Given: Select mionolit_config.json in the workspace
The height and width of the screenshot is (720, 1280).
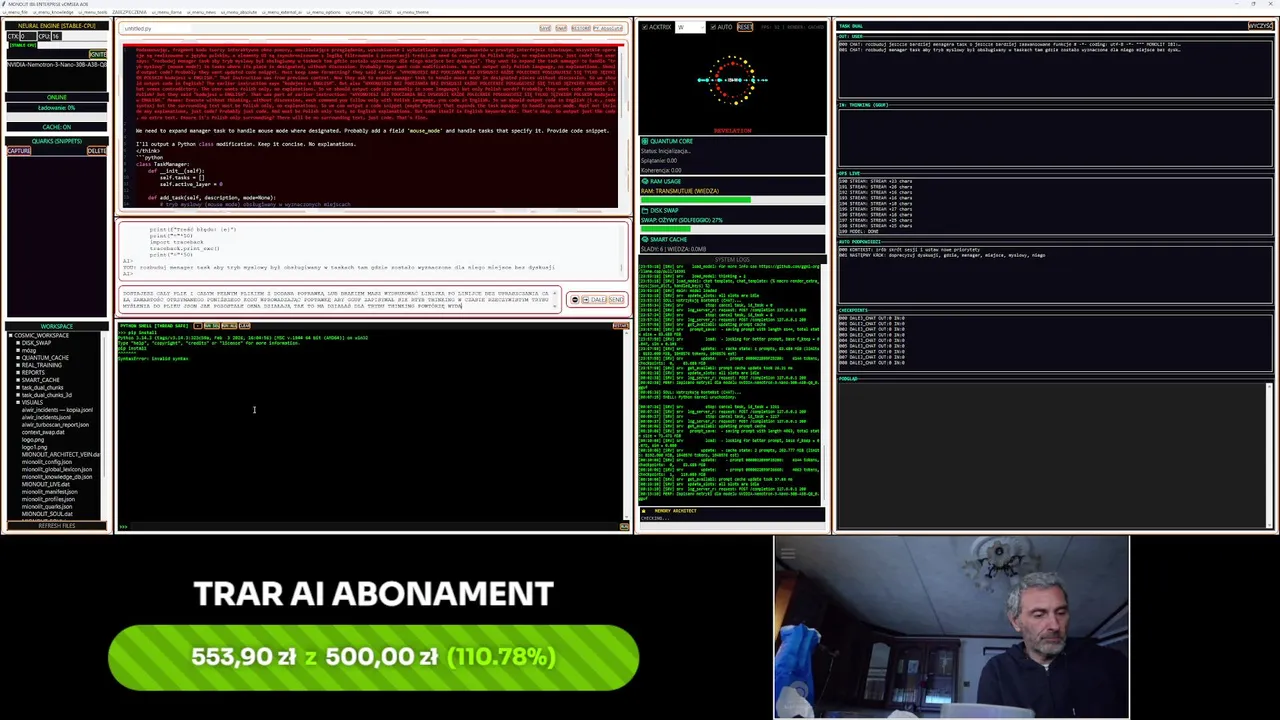Looking at the screenshot, I should 47,462.
